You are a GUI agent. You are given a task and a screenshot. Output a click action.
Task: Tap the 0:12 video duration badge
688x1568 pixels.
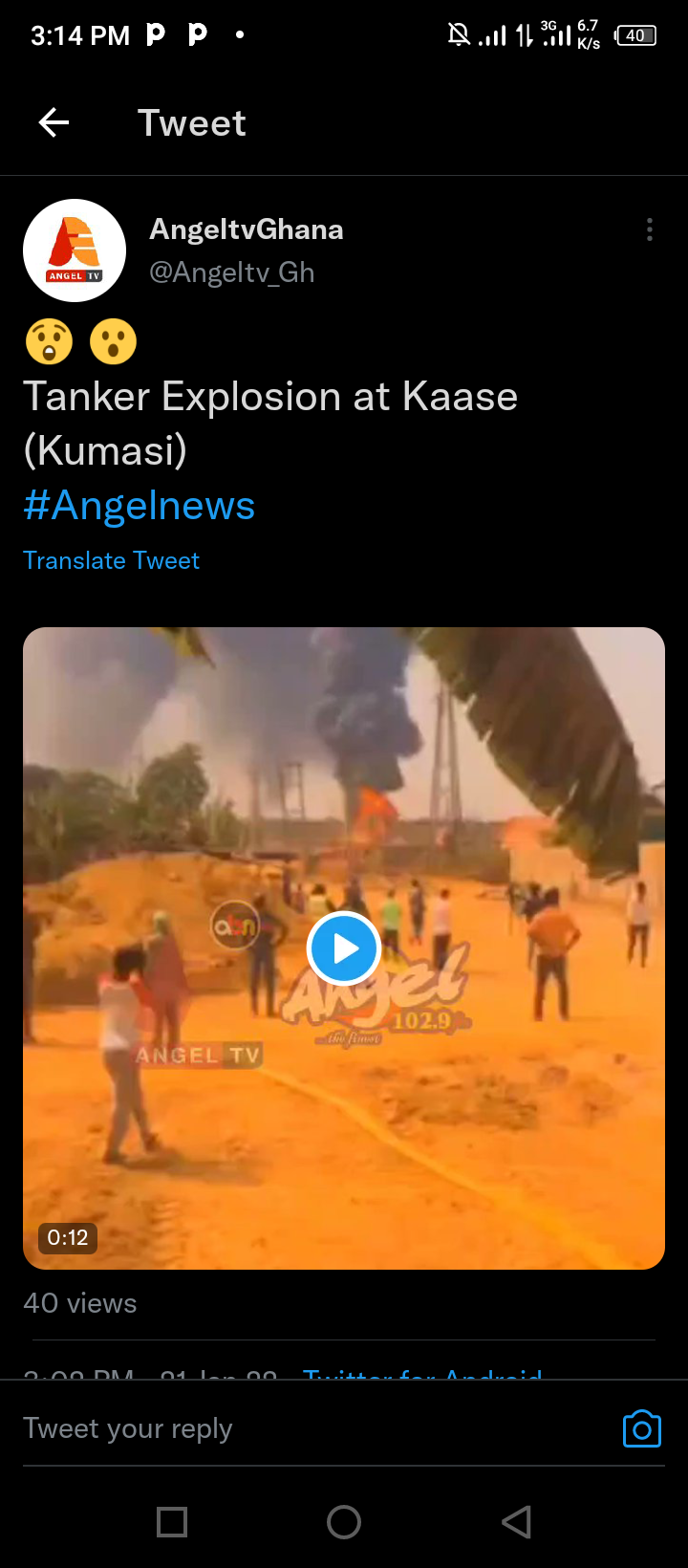click(68, 1237)
